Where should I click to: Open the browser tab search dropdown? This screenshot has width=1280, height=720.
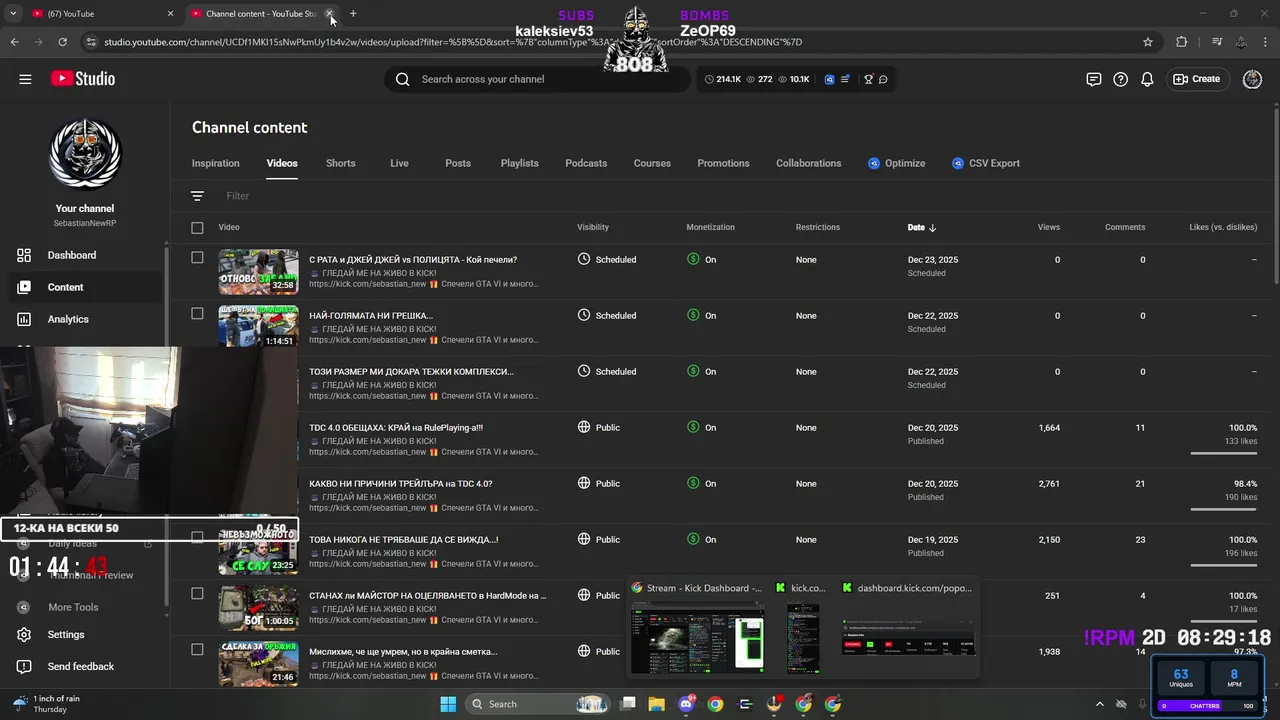tap(14, 14)
